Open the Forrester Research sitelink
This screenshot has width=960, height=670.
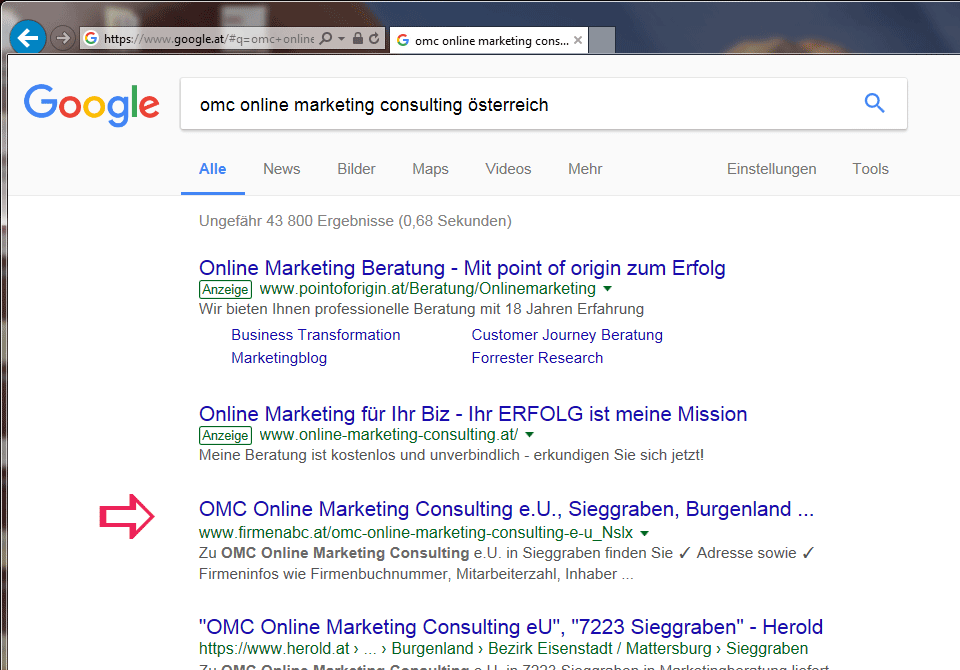click(537, 358)
